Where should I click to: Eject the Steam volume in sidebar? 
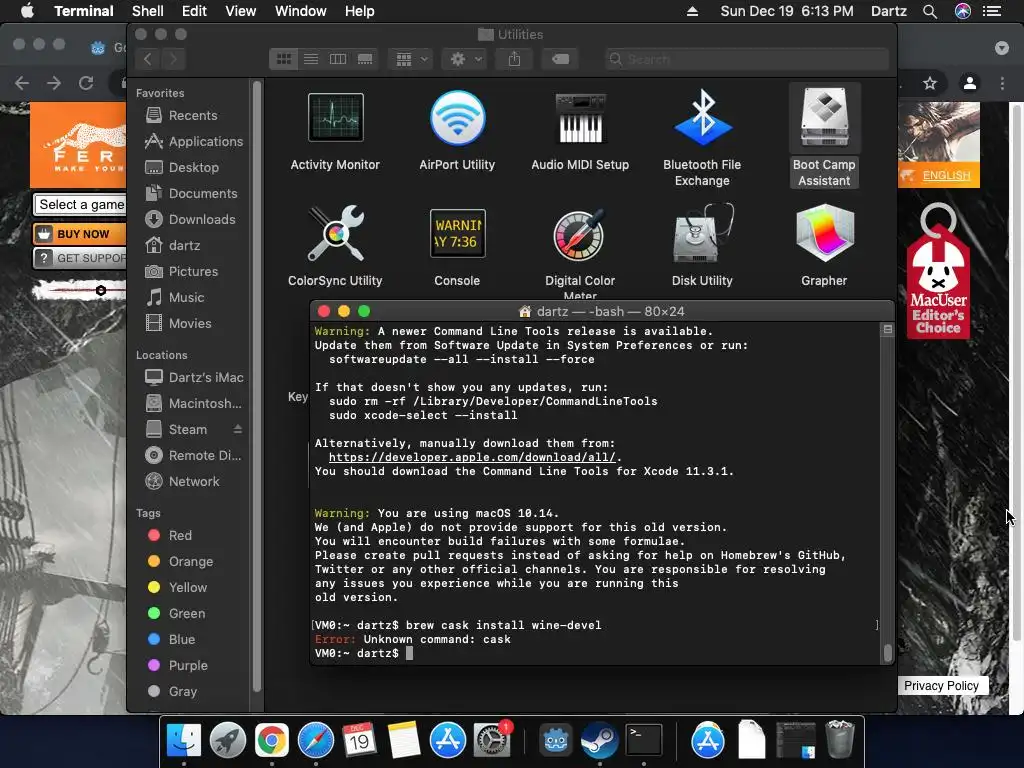tap(238, 429)
